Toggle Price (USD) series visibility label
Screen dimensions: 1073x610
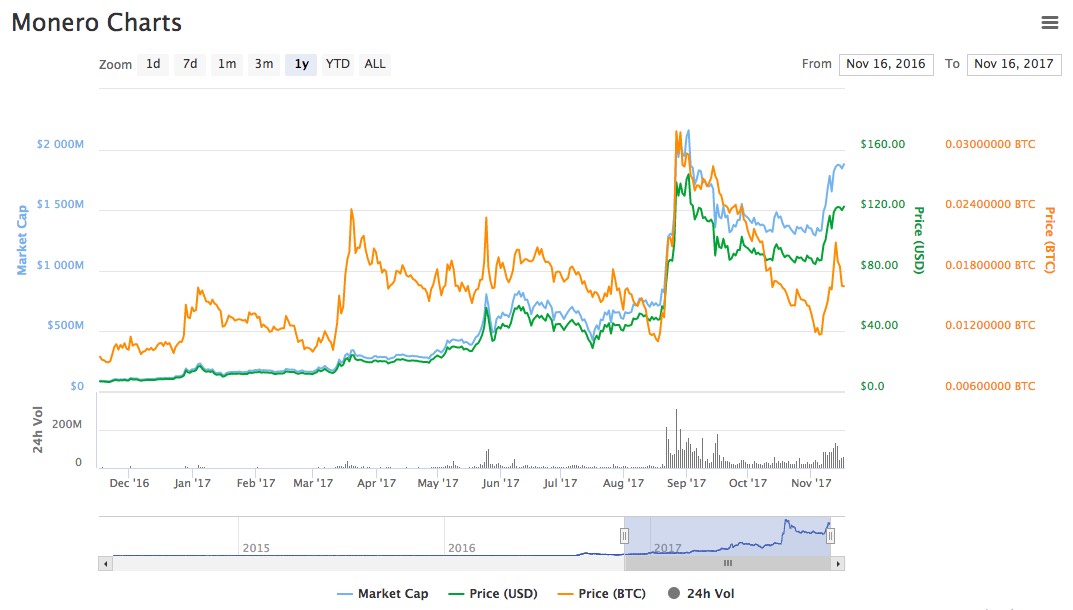(504, 594)
